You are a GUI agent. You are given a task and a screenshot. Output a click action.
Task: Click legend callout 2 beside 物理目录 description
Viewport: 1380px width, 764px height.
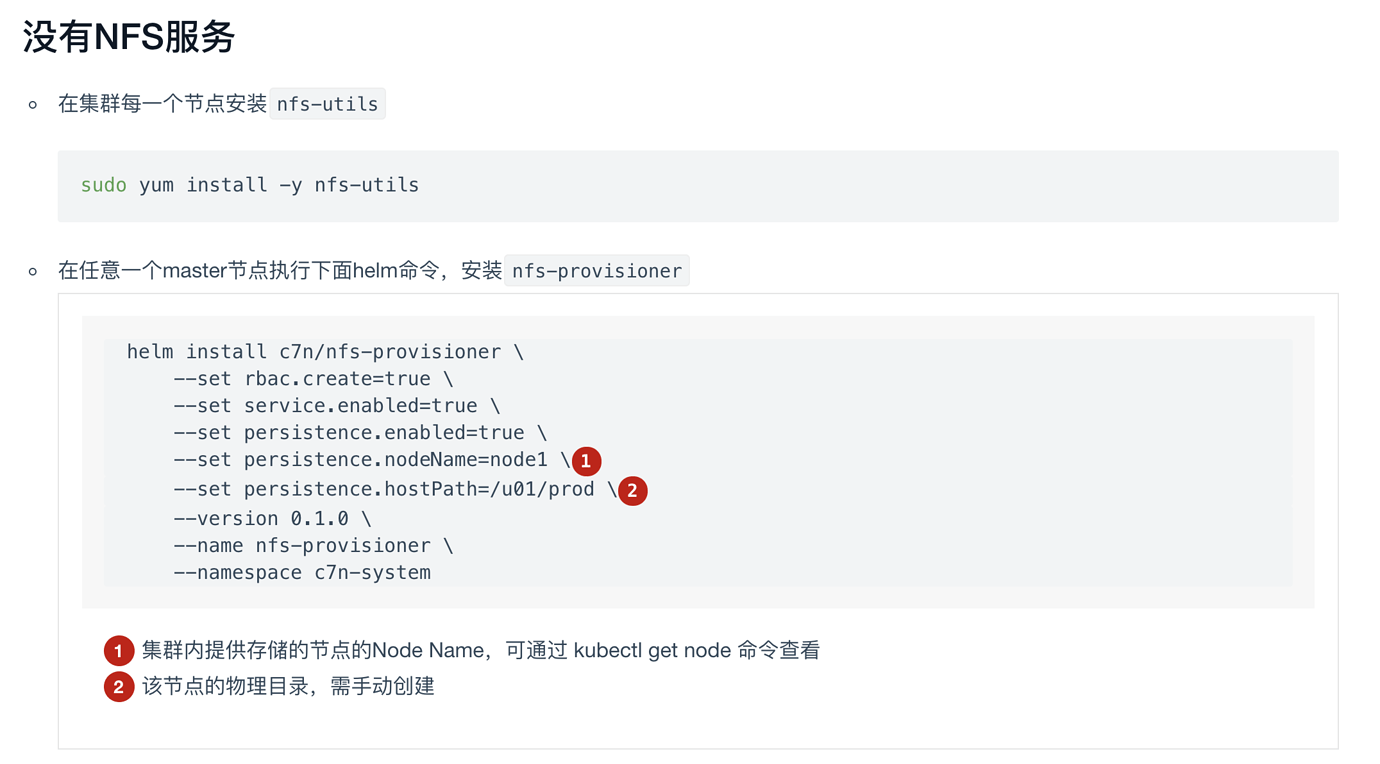coord(119,687)
